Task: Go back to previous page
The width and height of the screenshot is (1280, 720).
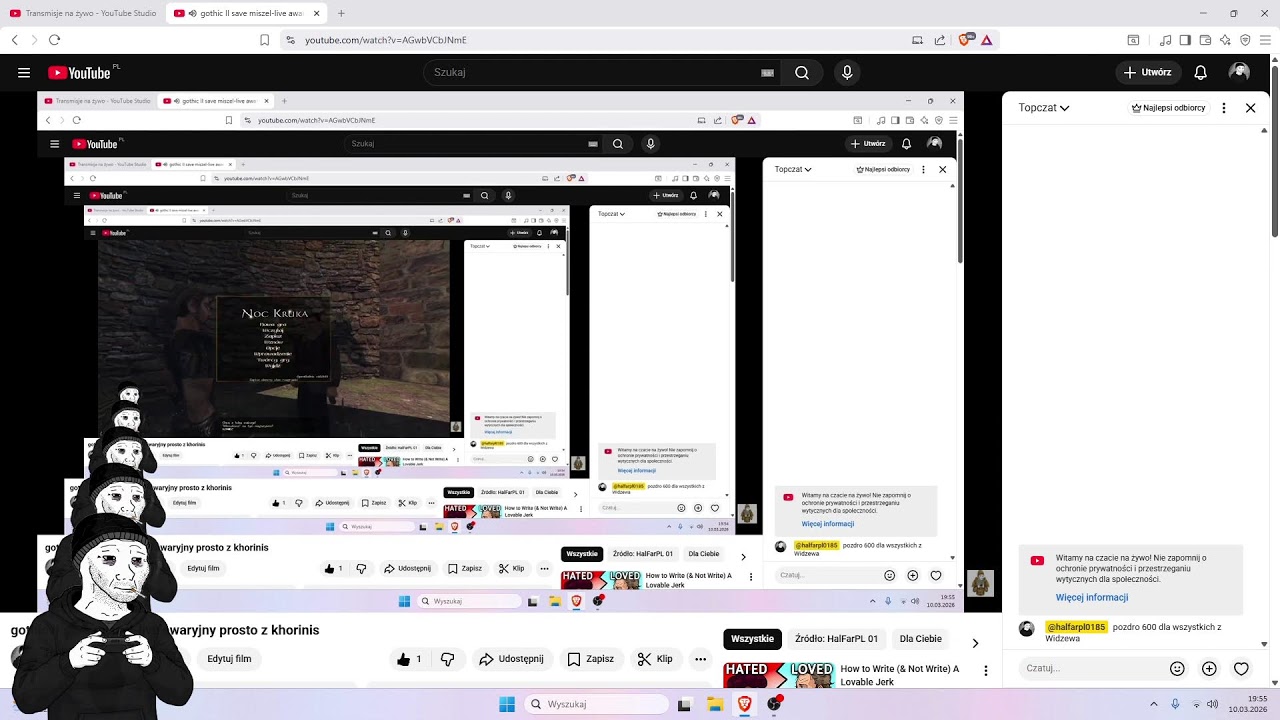Action: pos(14,40)
